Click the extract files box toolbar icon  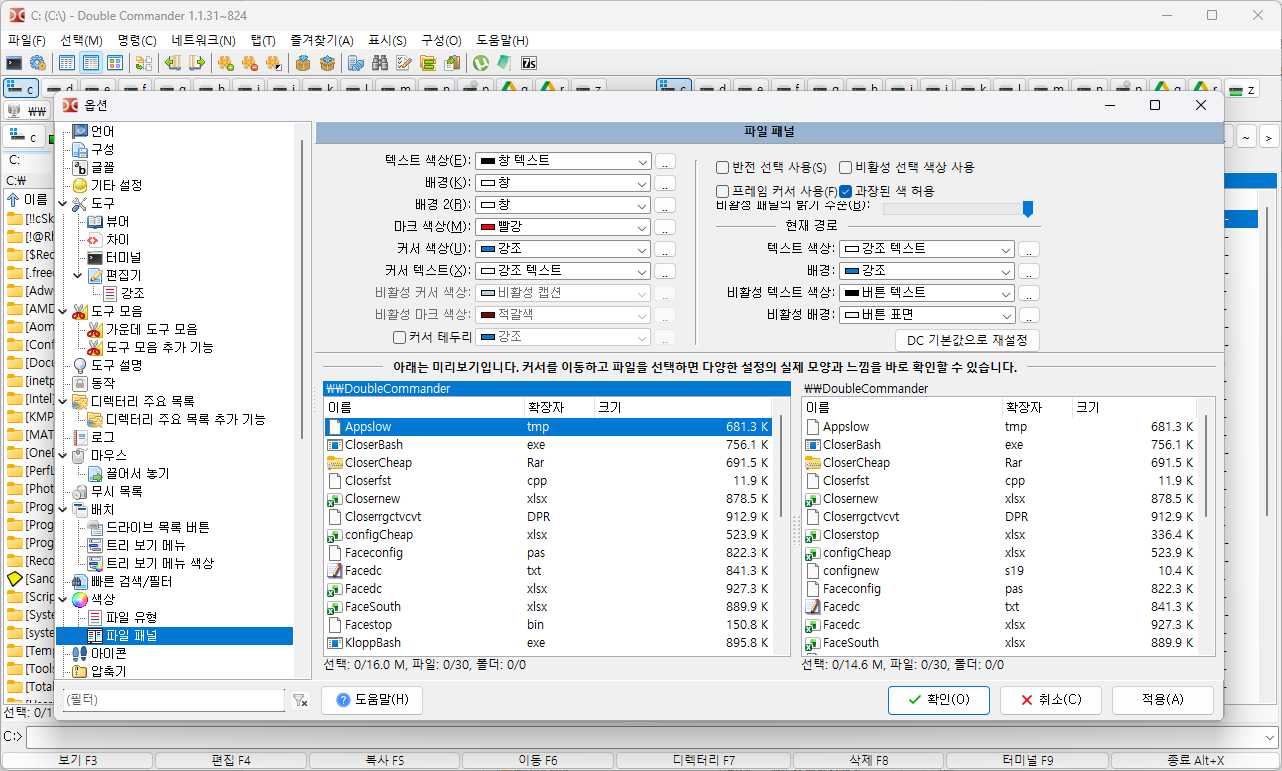[x=327, y=63]
